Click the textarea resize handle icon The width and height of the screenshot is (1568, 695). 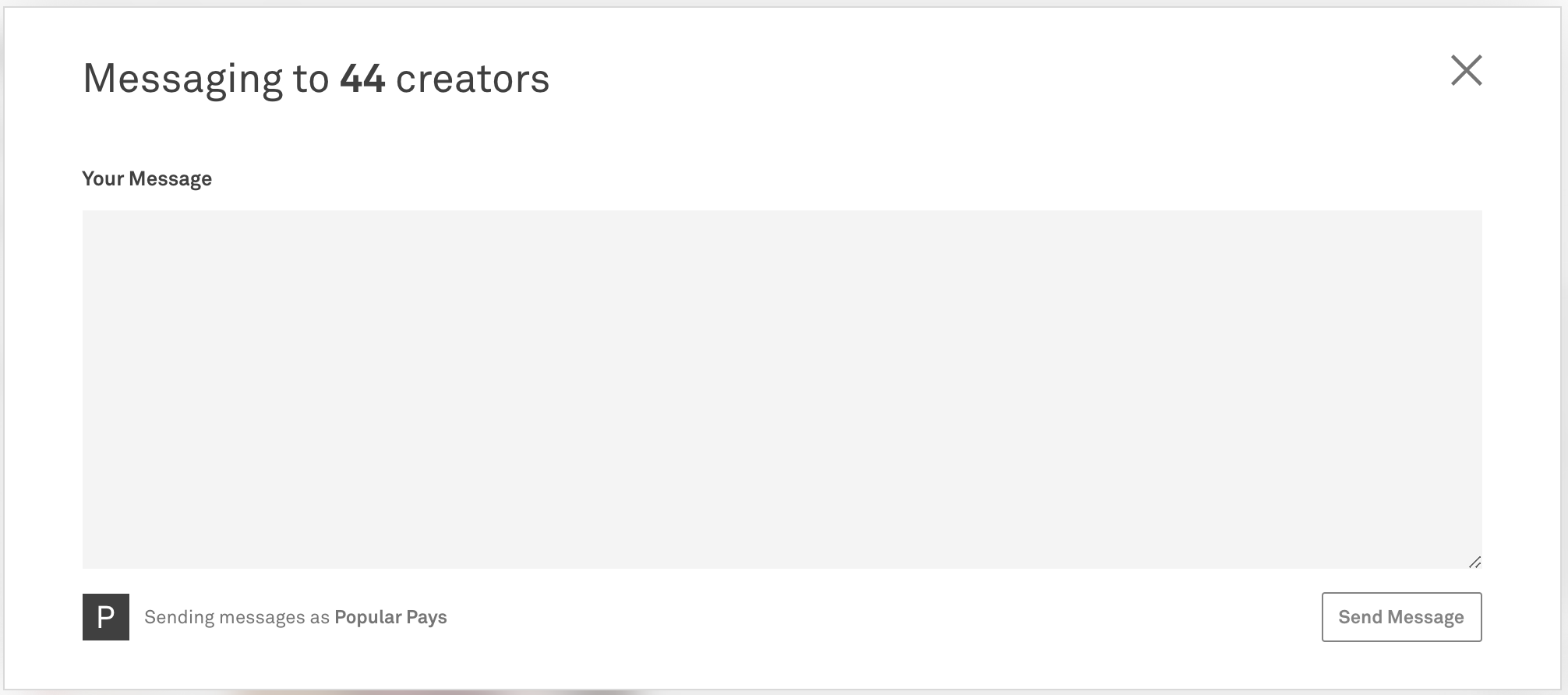[1475, 561]
